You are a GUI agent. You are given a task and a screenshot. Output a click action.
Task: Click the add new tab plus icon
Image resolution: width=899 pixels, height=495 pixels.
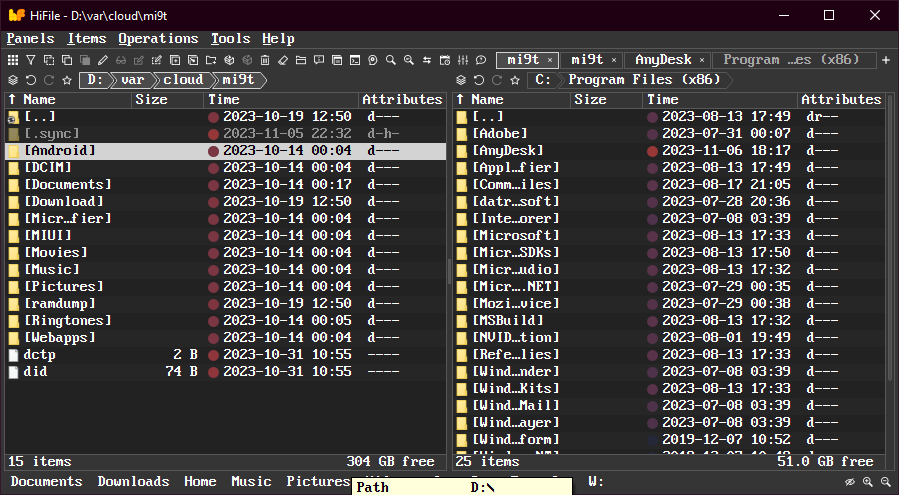(x=886, y=60)
